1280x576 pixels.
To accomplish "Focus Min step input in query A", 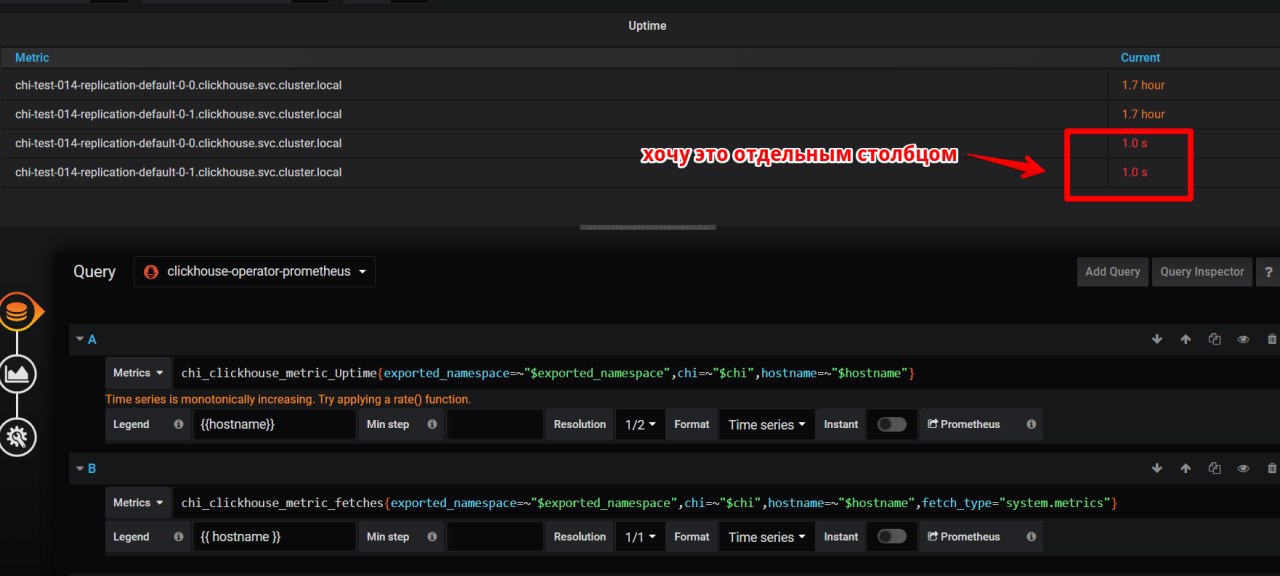I will [494, 424].
